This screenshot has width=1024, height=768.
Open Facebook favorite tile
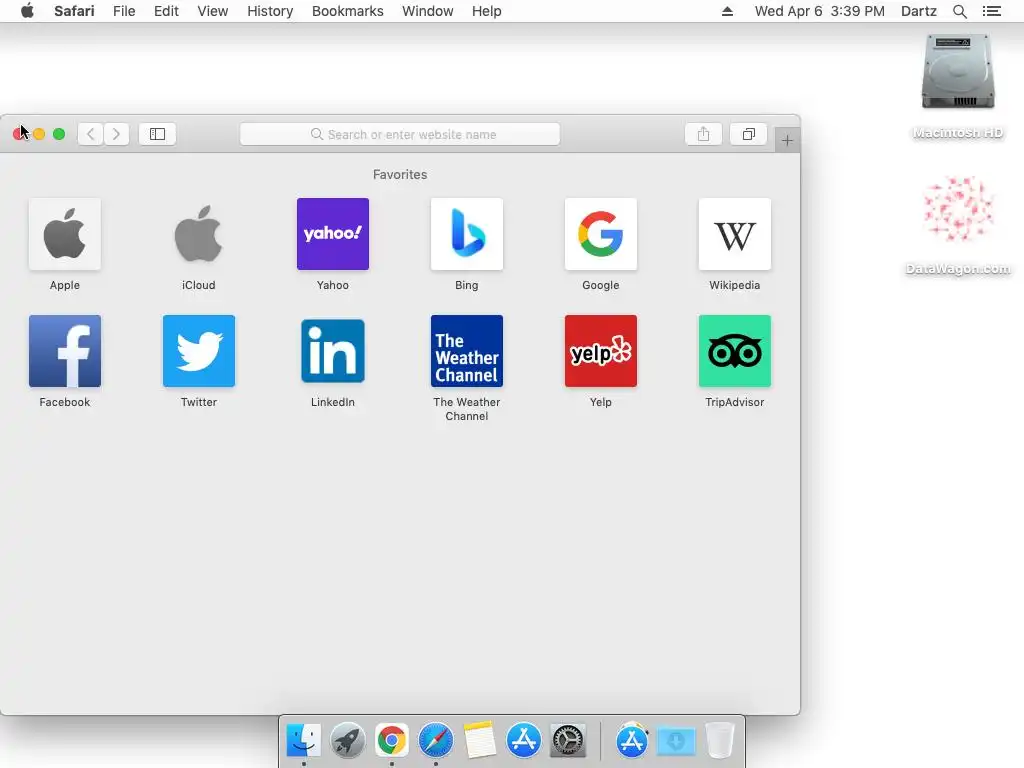65,351
